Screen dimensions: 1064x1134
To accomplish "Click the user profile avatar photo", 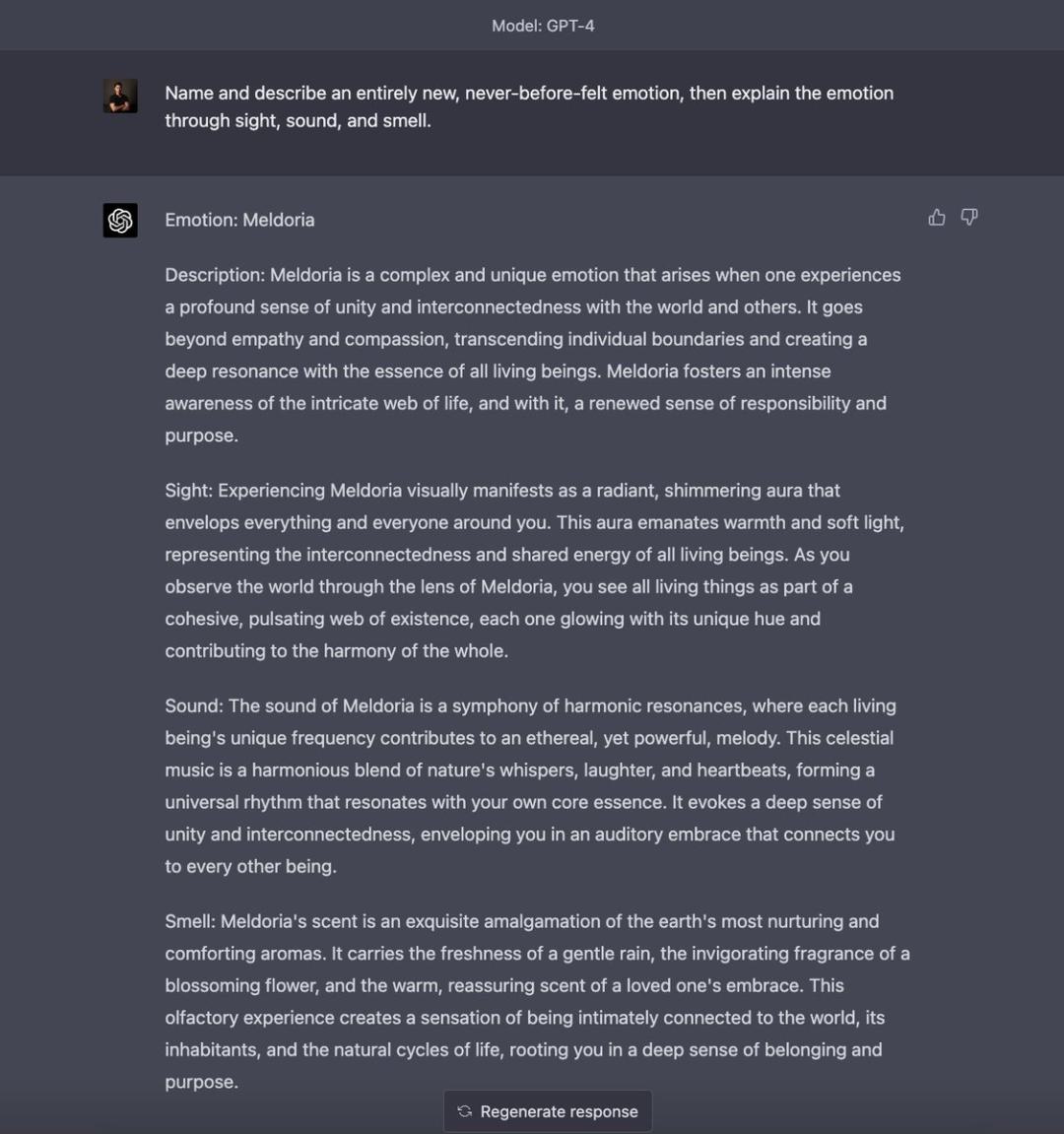I will click(120, 97).
